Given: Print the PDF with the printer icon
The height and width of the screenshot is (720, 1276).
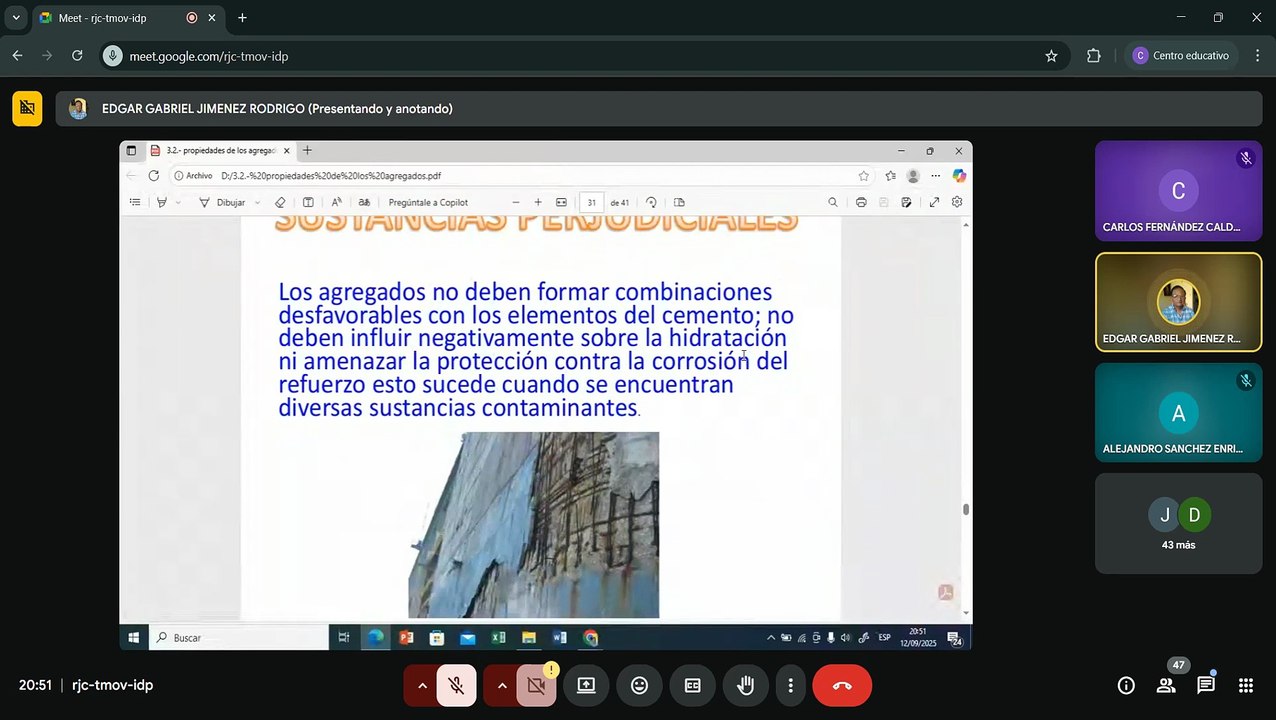Looking at the screenshot, I should (x=861, y=202).
